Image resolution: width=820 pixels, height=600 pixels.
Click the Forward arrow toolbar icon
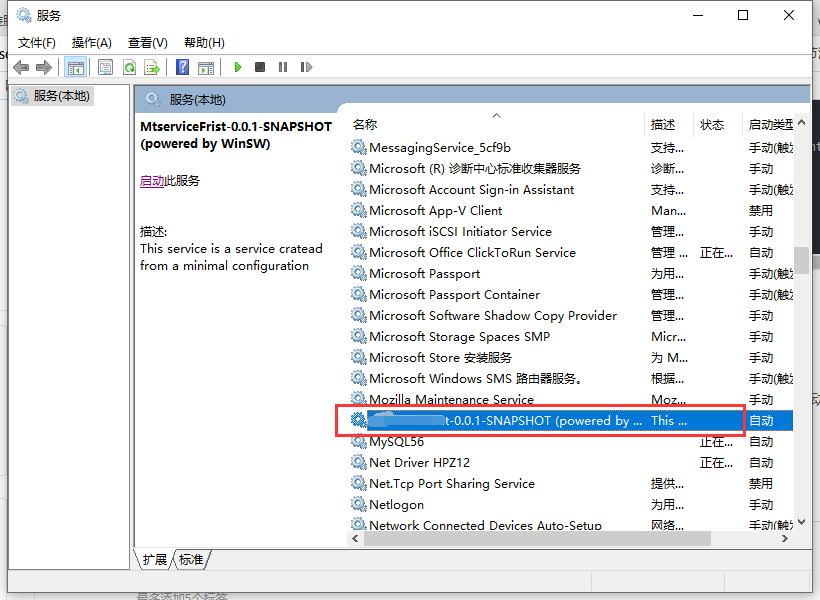[x=44, y=67]
